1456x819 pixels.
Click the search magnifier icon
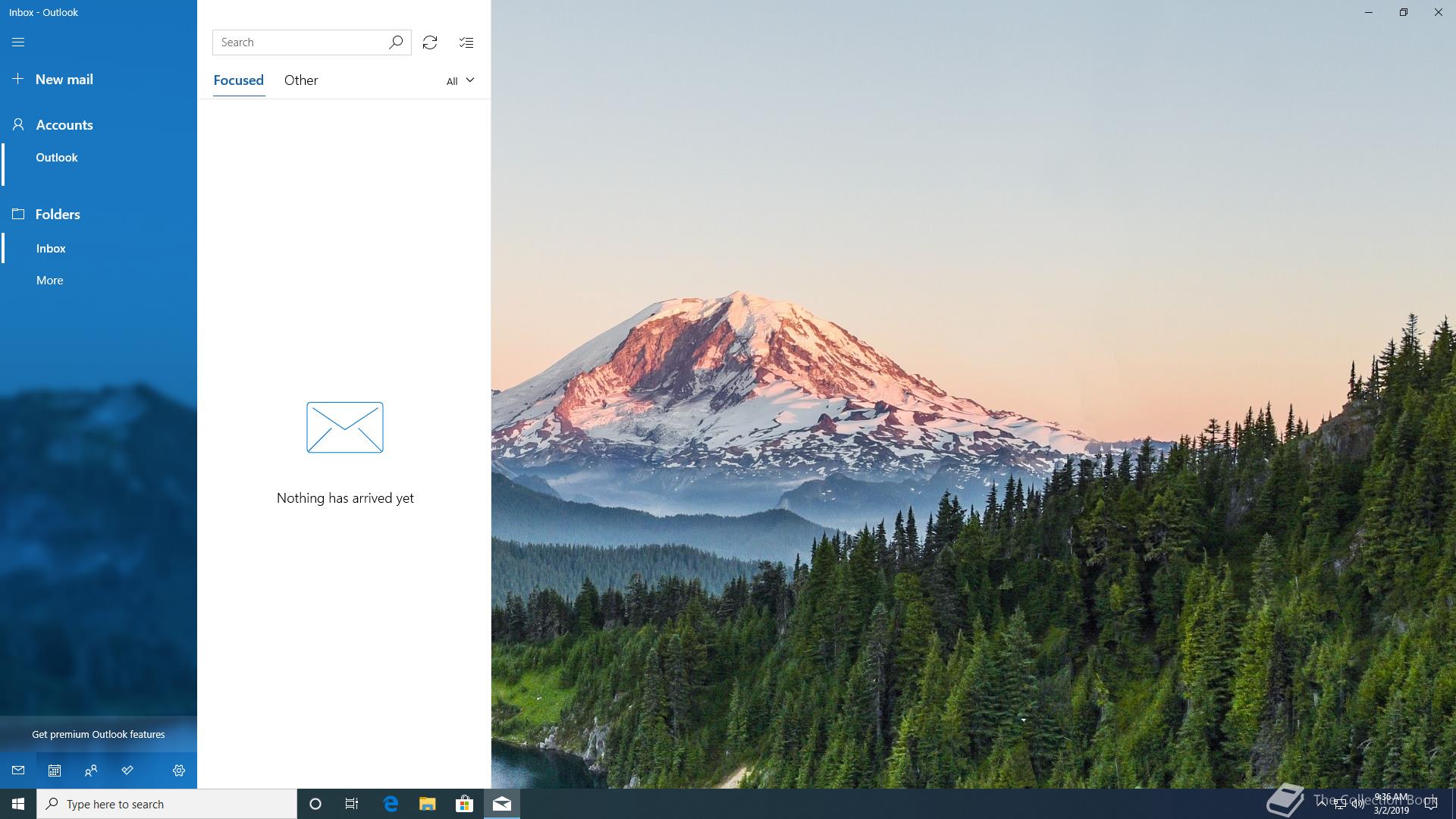pos(396,42)
